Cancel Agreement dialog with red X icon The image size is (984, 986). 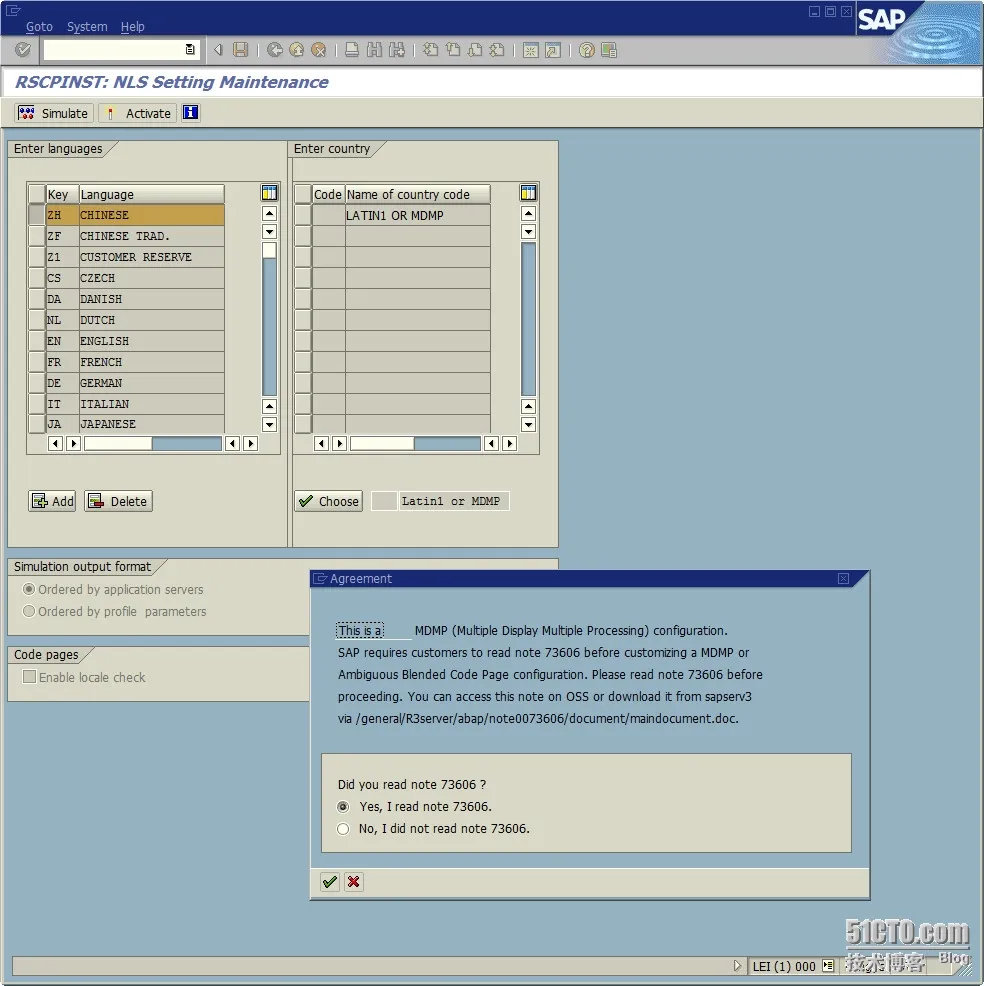tap(353, 882)
